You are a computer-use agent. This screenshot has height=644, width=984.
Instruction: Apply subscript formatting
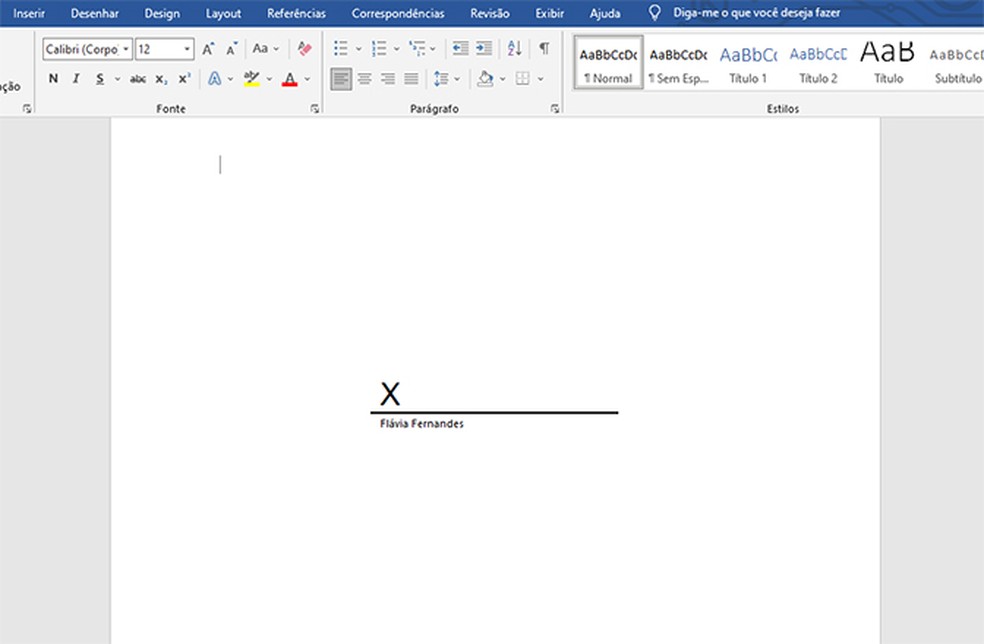tap(161, 78)
